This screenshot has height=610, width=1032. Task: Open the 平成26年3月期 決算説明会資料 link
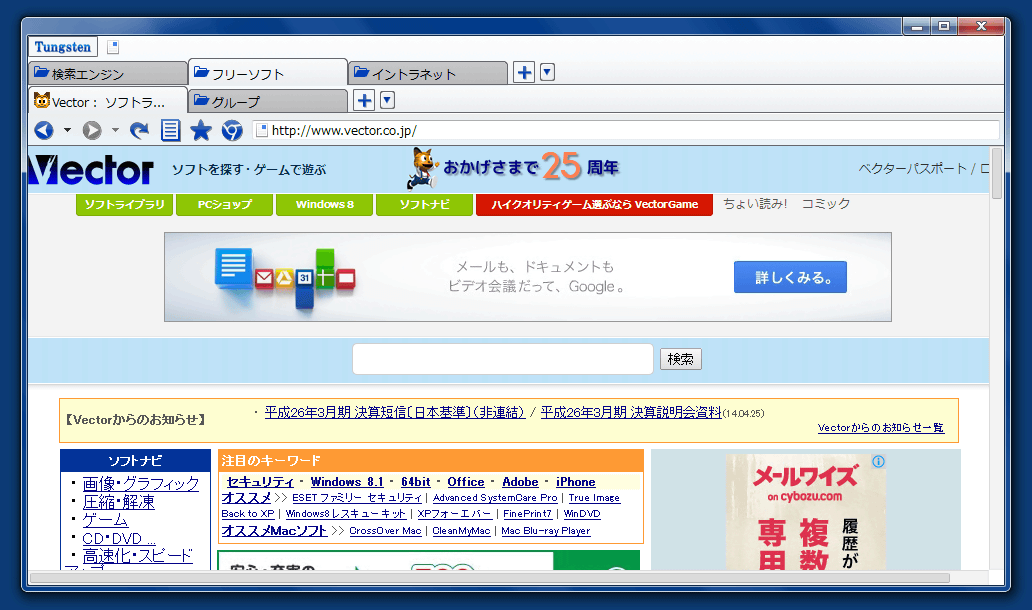[631, 413]
